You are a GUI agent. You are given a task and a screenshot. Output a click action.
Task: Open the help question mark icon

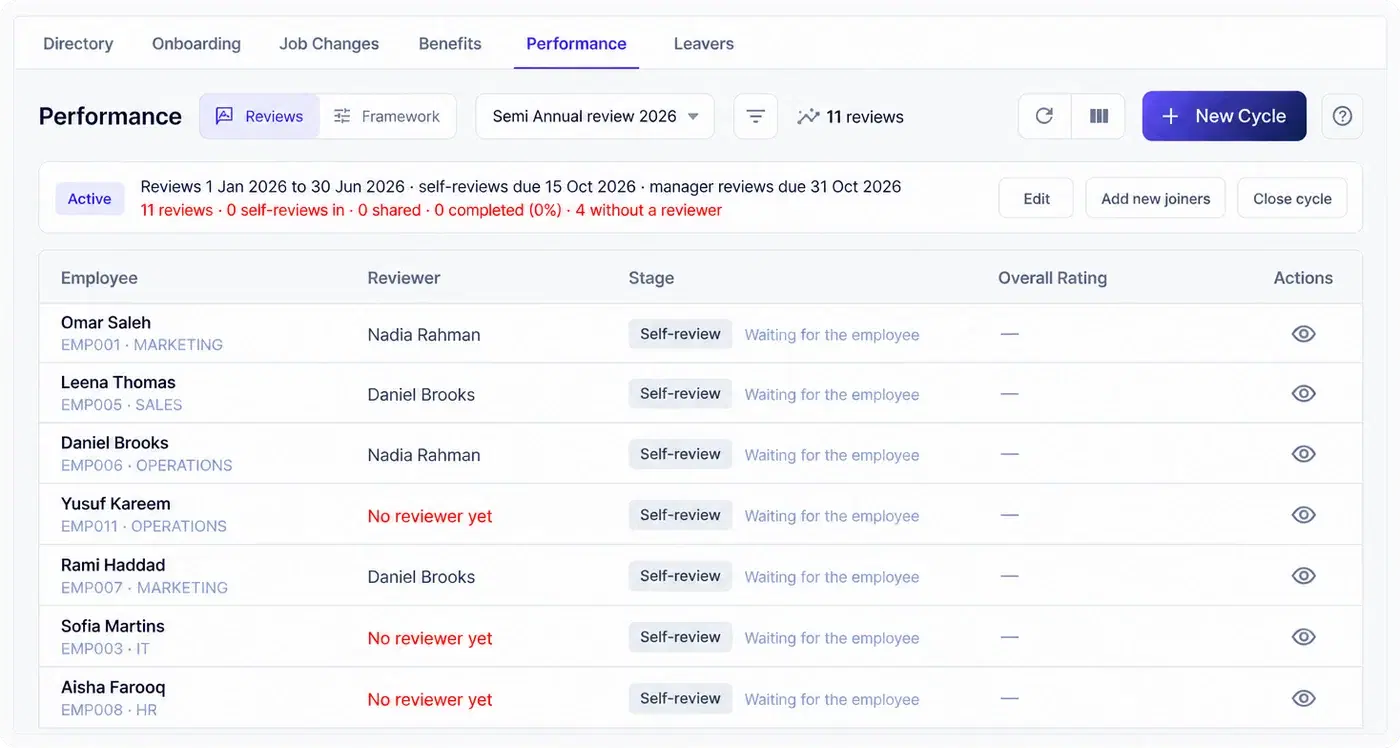(x=1342, y=116)
